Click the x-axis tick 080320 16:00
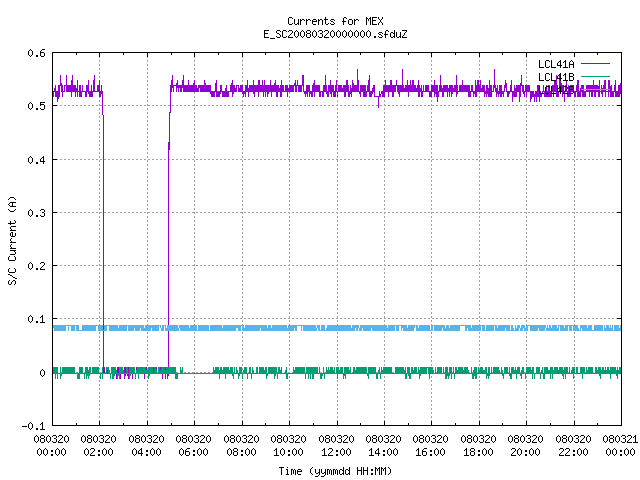The image size is (640, 480). (431, 445)
